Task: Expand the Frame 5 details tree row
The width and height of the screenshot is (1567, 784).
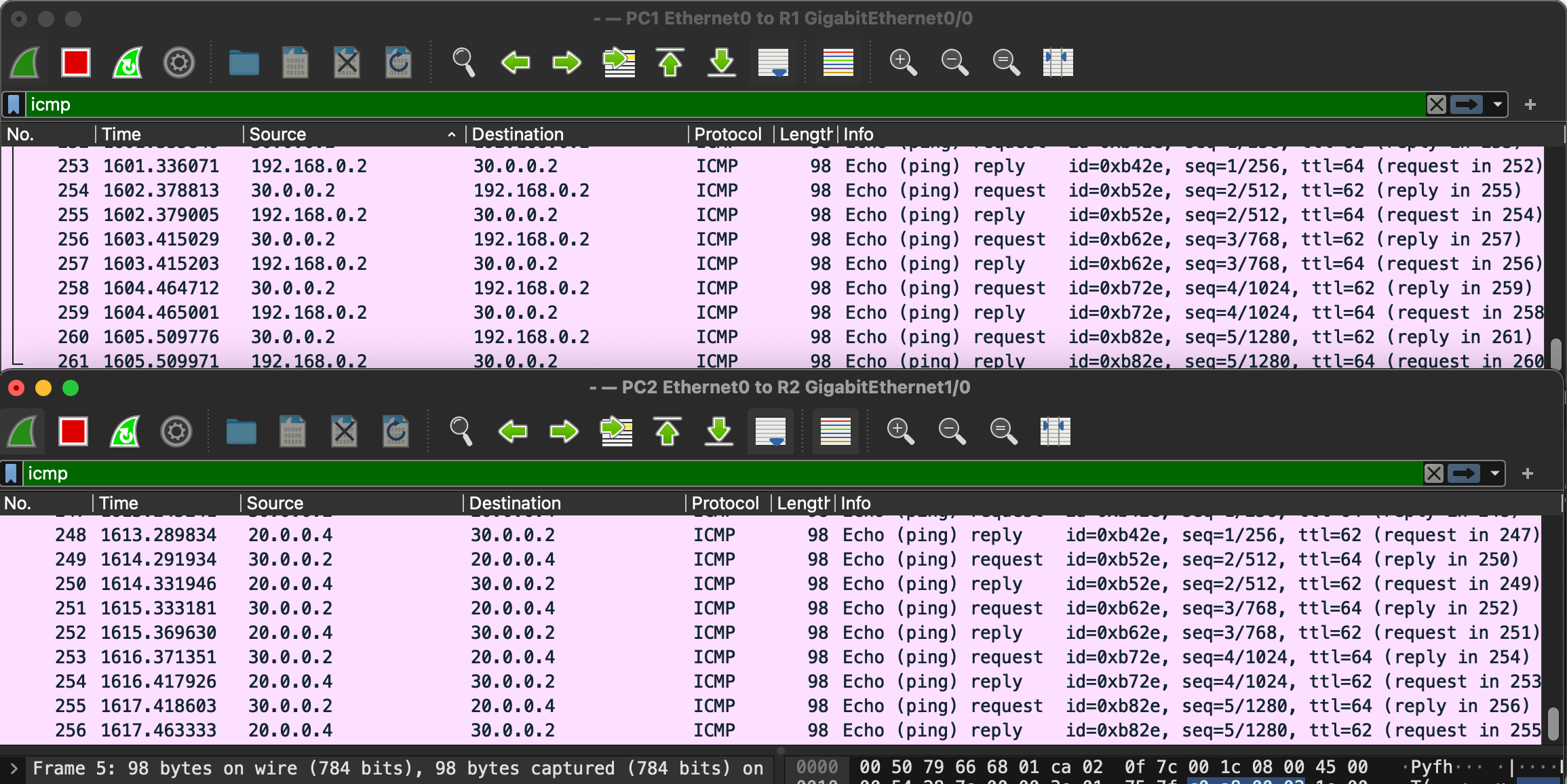Action: pyautogui.click(x=14, y=768)
